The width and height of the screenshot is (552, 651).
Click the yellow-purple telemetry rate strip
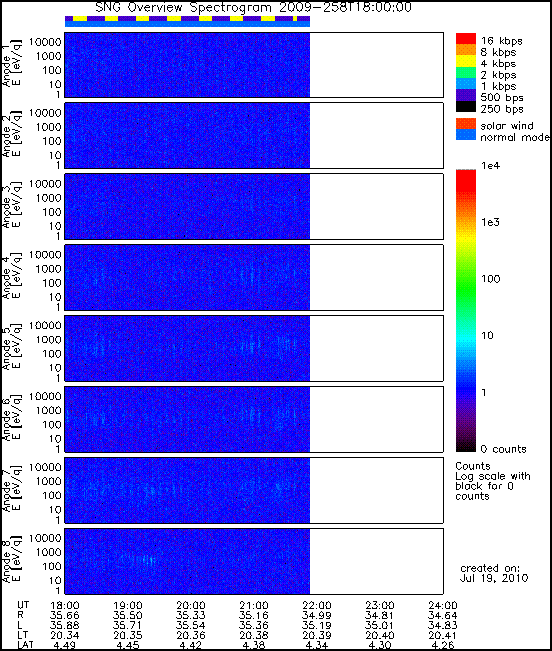pyautogui.click(x=187, y=19)
